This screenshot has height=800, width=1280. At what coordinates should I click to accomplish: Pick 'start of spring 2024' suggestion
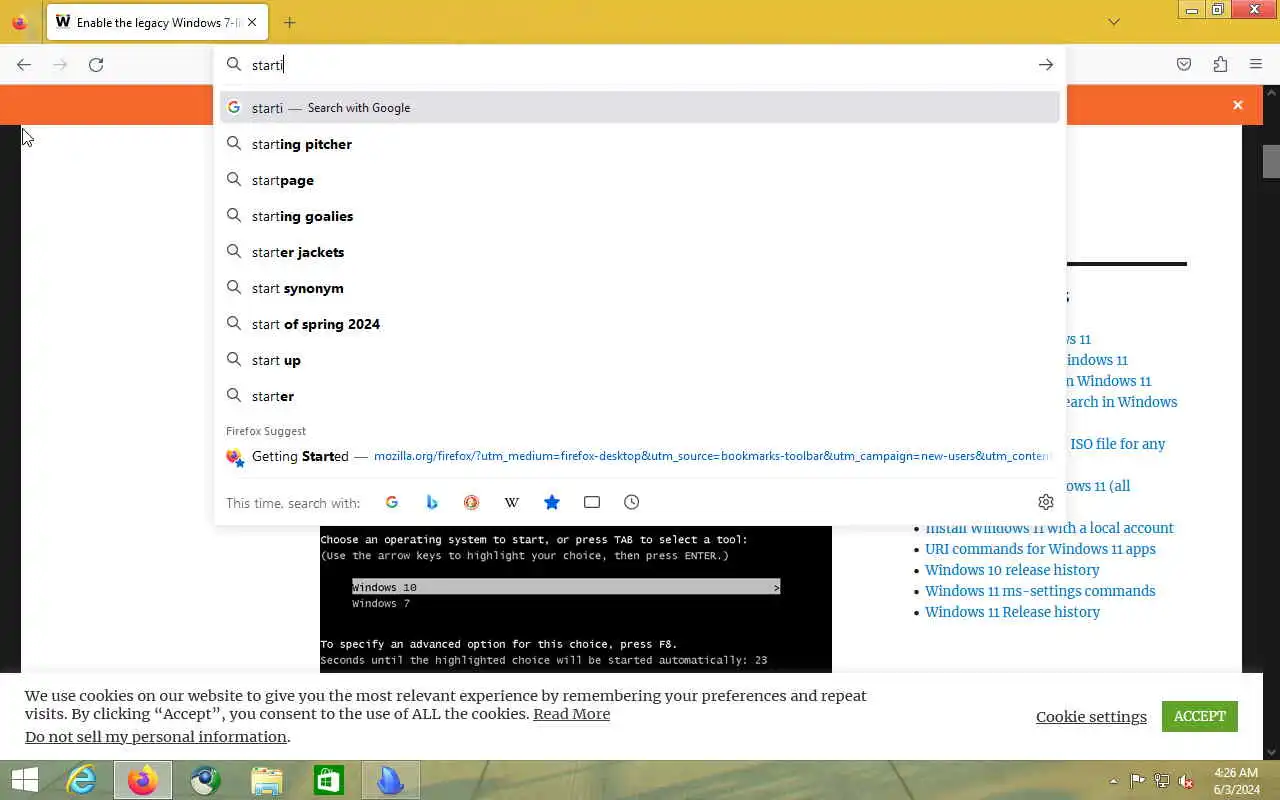pos(640,324)
